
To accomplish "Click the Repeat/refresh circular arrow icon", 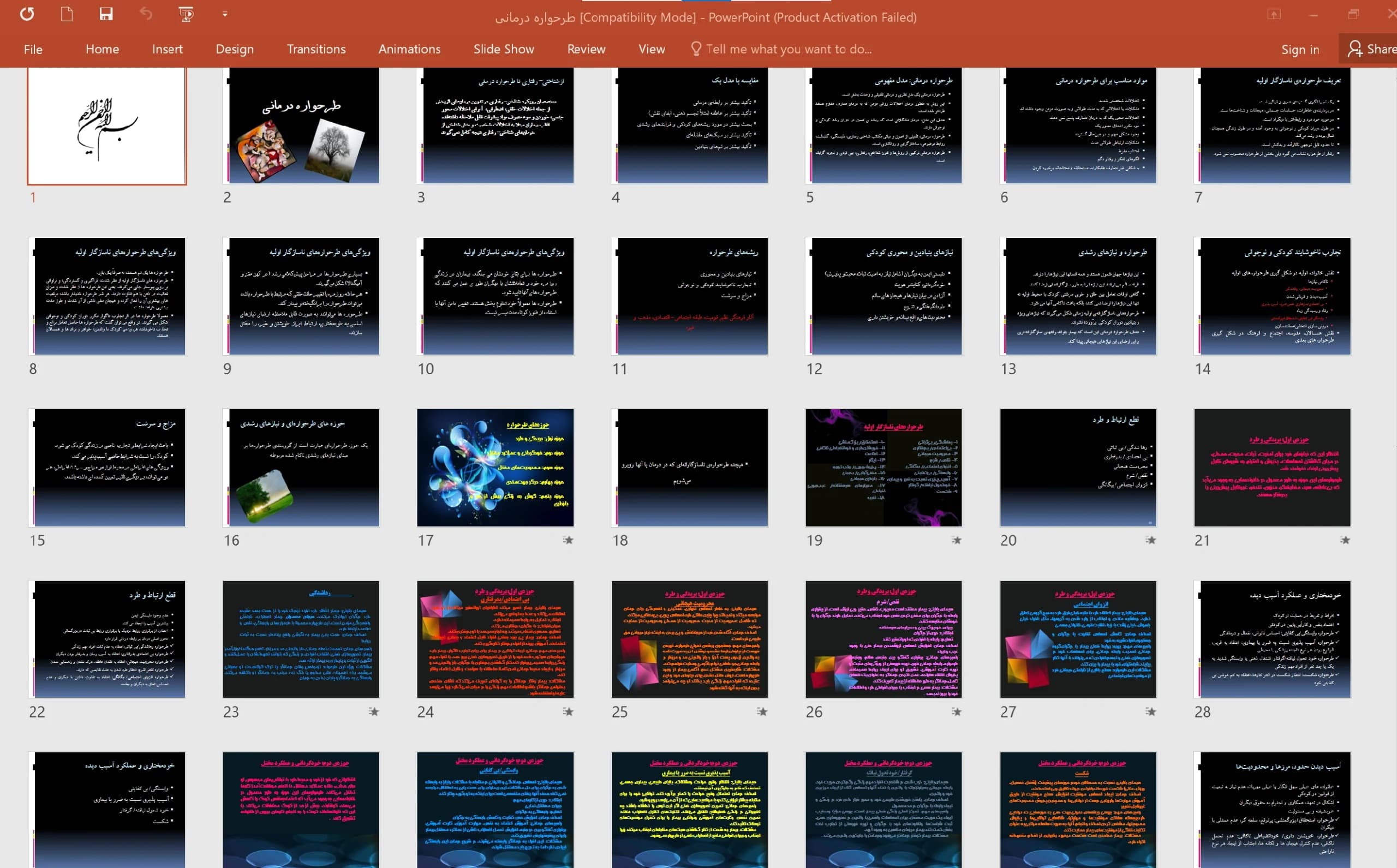I will (27, 14).
